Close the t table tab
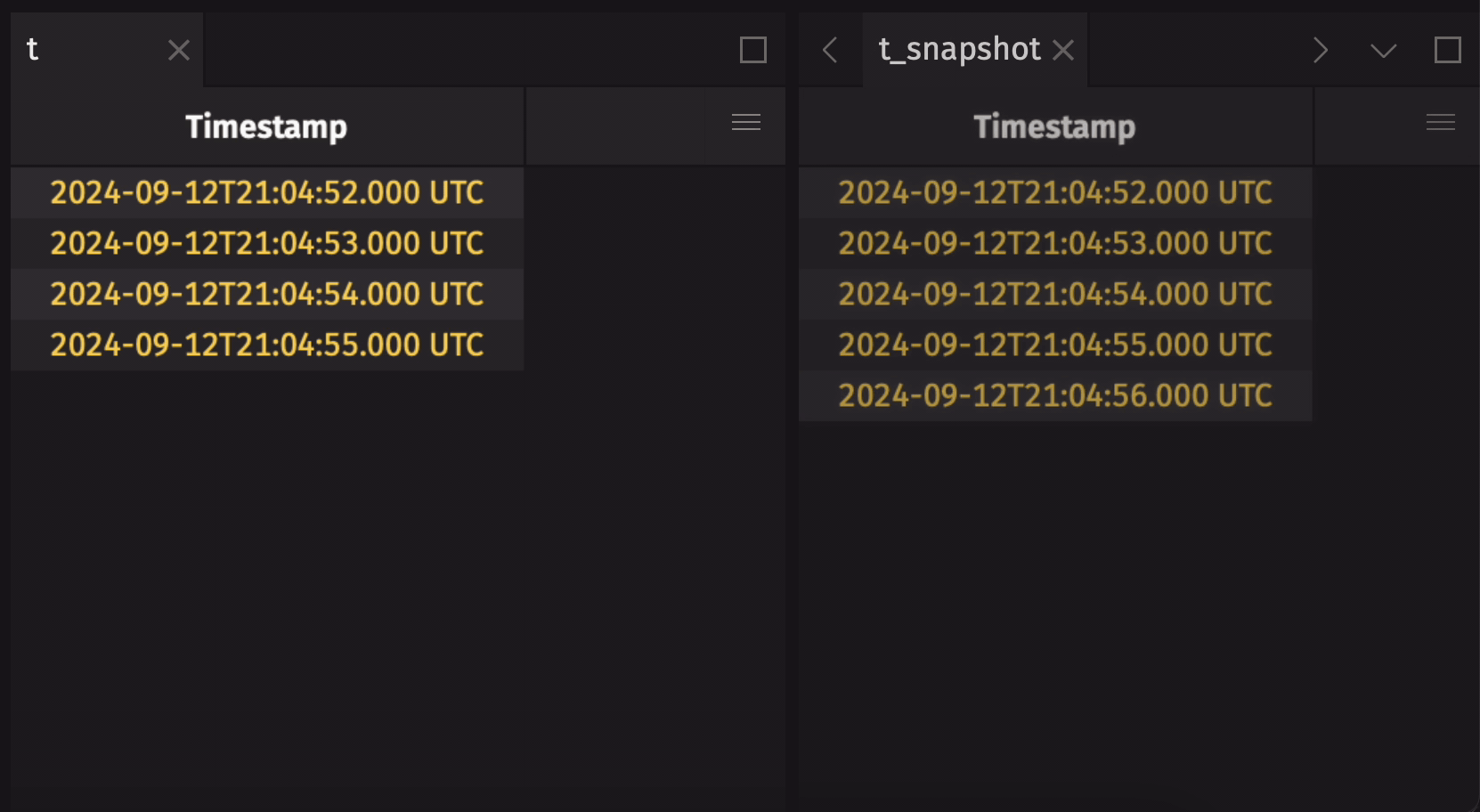The height and width of the screenshot is (812, 1480). click(x=179, y=51)
